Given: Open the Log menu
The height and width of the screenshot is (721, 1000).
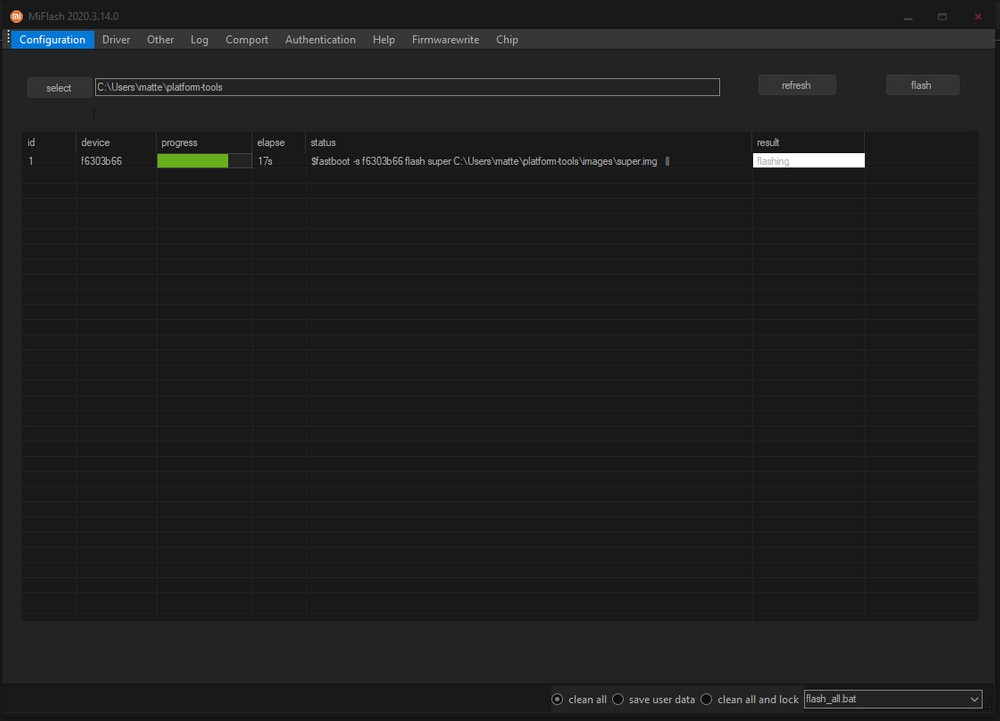Looking at the screenshot, I should [199, 40].
